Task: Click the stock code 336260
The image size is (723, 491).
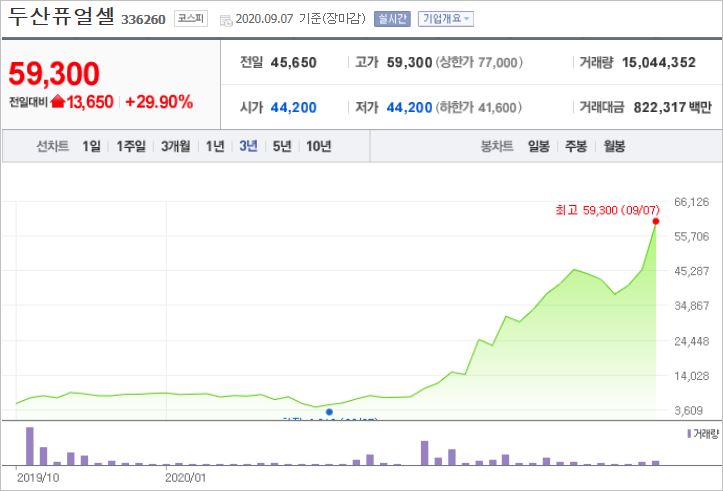Action: tap(143, 19)
